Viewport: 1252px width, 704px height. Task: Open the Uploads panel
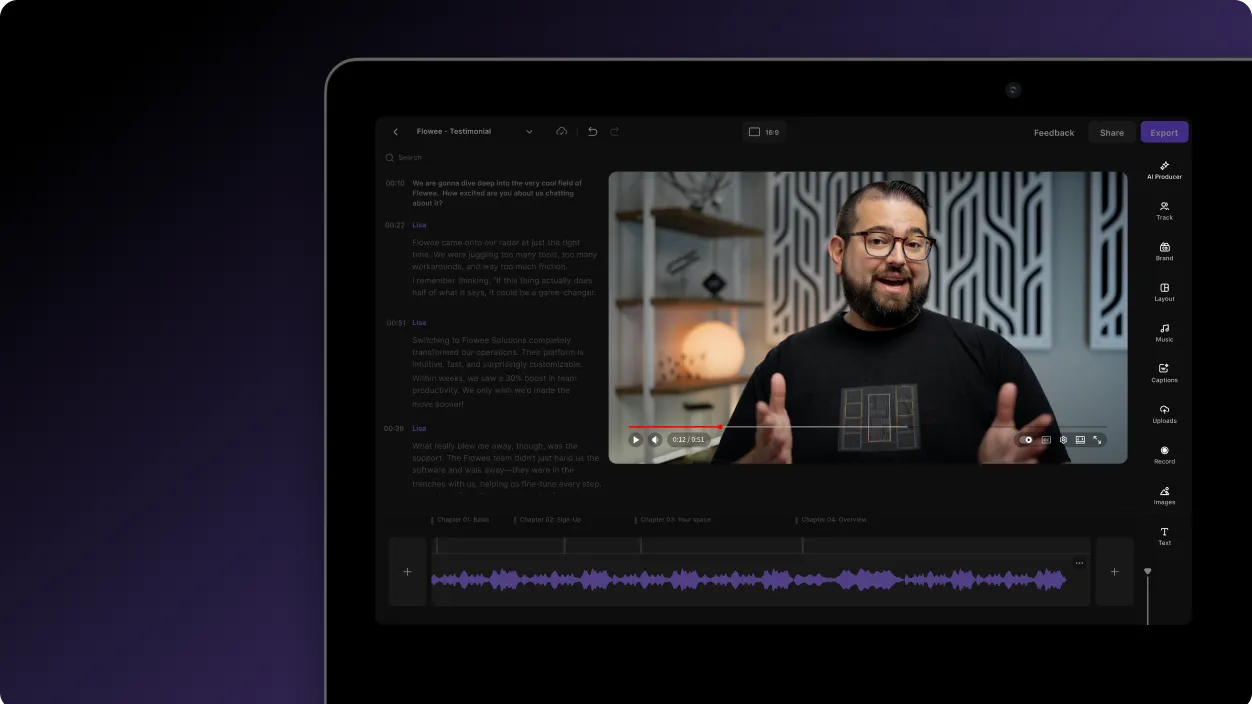1164,414
